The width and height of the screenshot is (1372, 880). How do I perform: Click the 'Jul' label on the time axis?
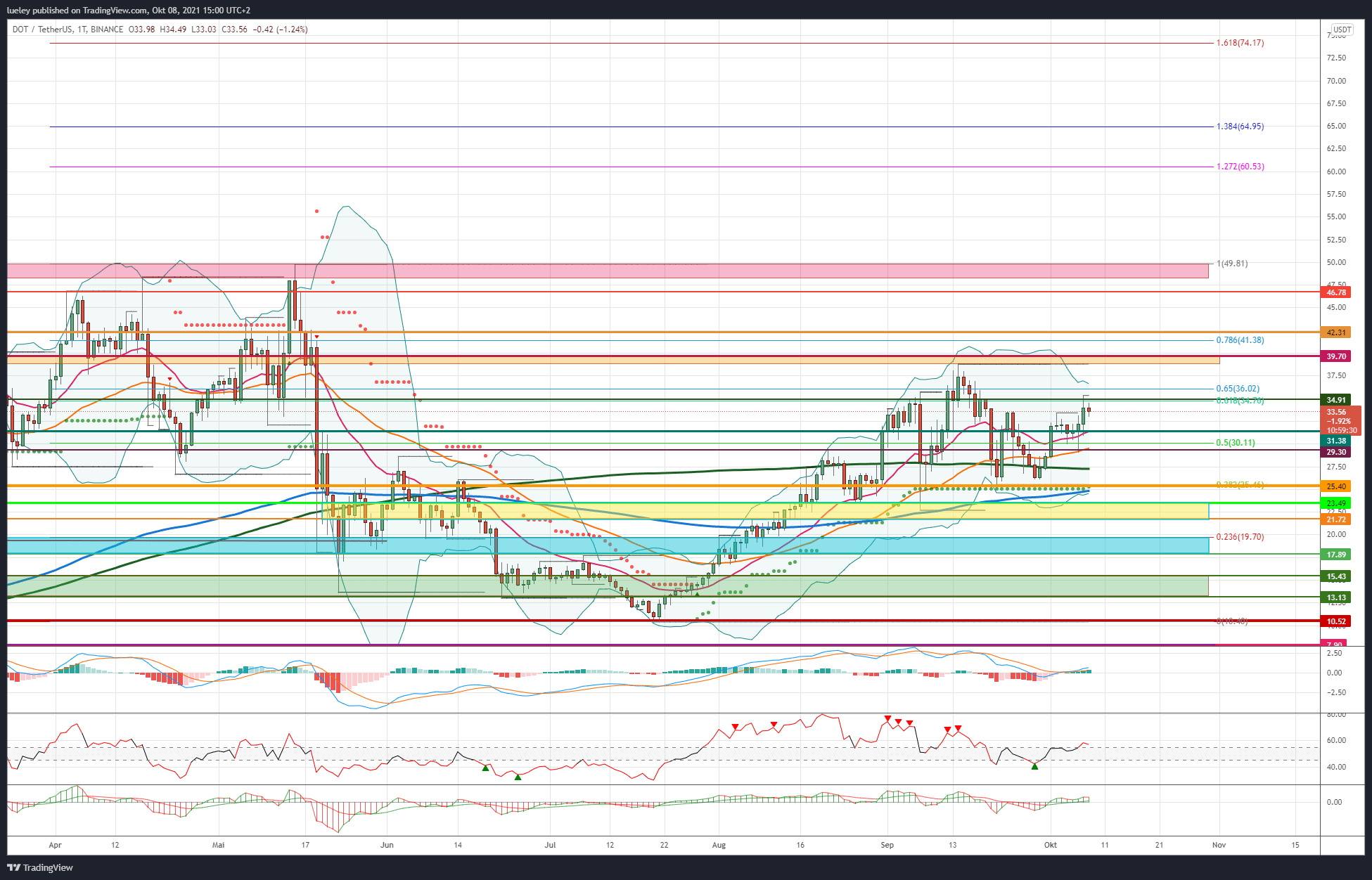pyautogui.click(x=550, y=845)
